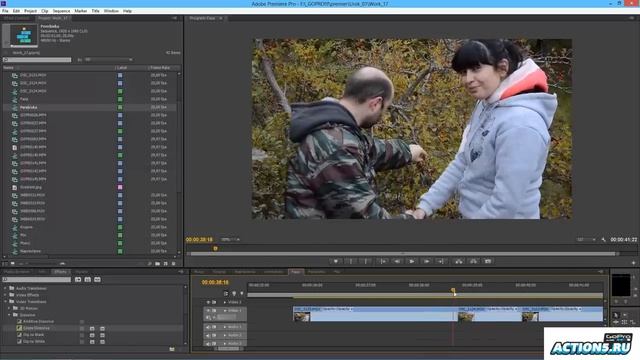The width and height of the screenshot is (640, 360).
Task: Open the Marker menu
Action: [80, 11]
